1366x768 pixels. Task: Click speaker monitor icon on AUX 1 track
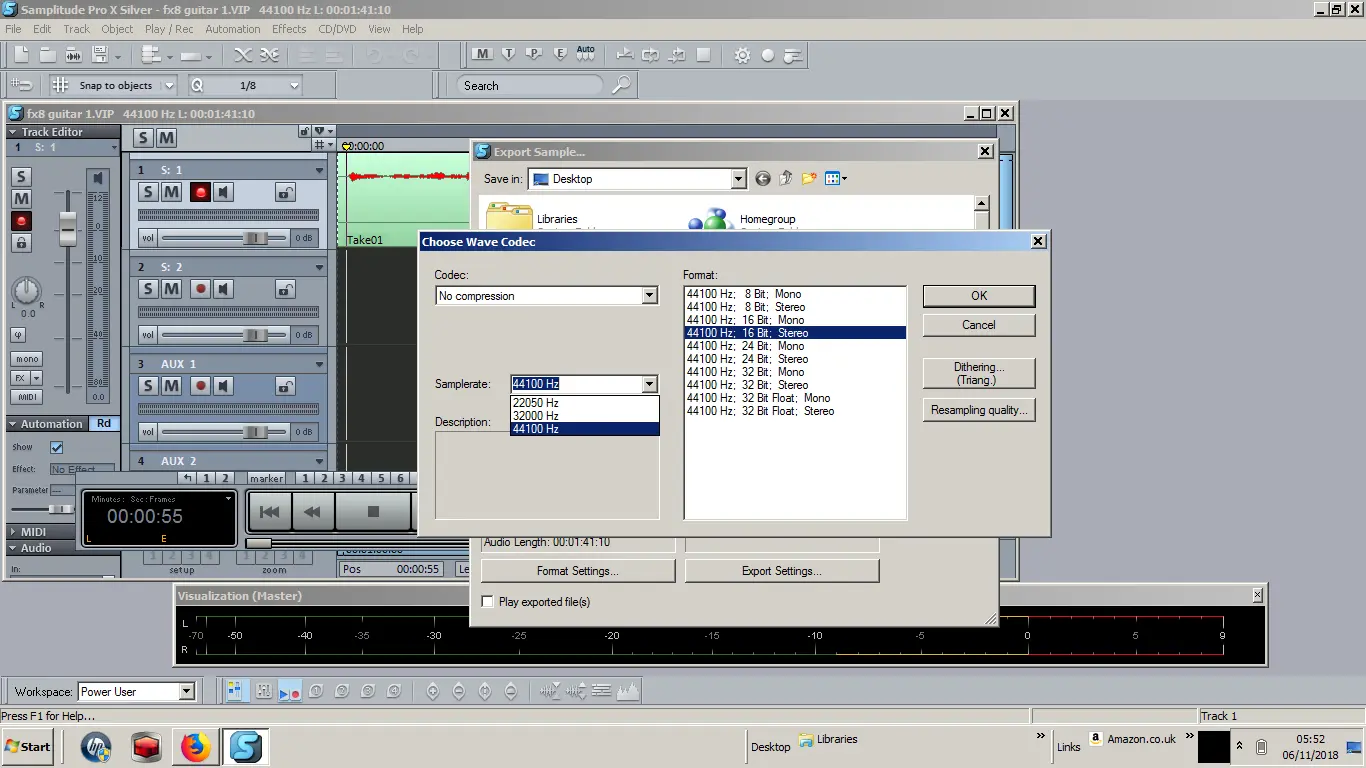tap(224, 386)
